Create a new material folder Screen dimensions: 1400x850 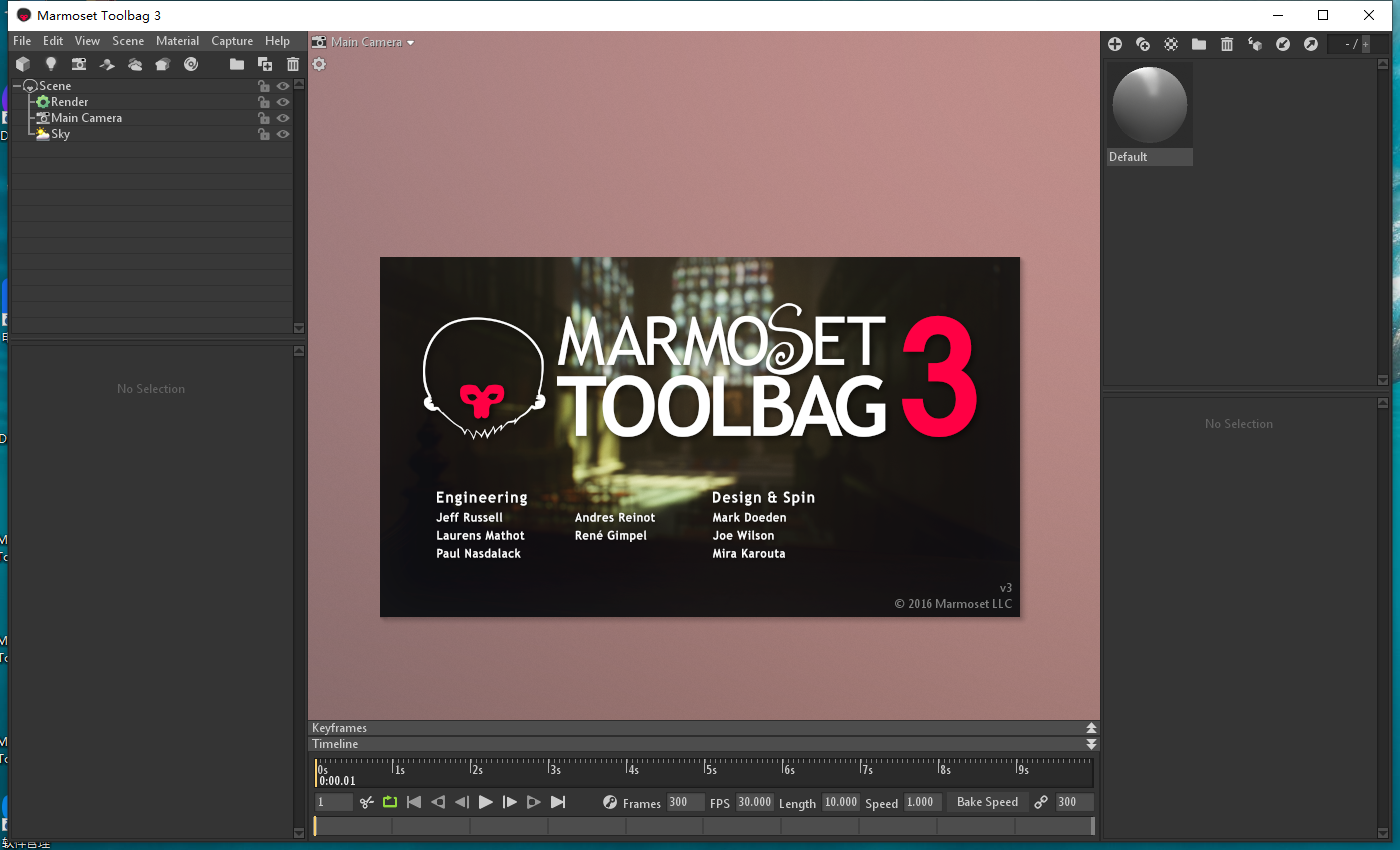[1199, 44]
